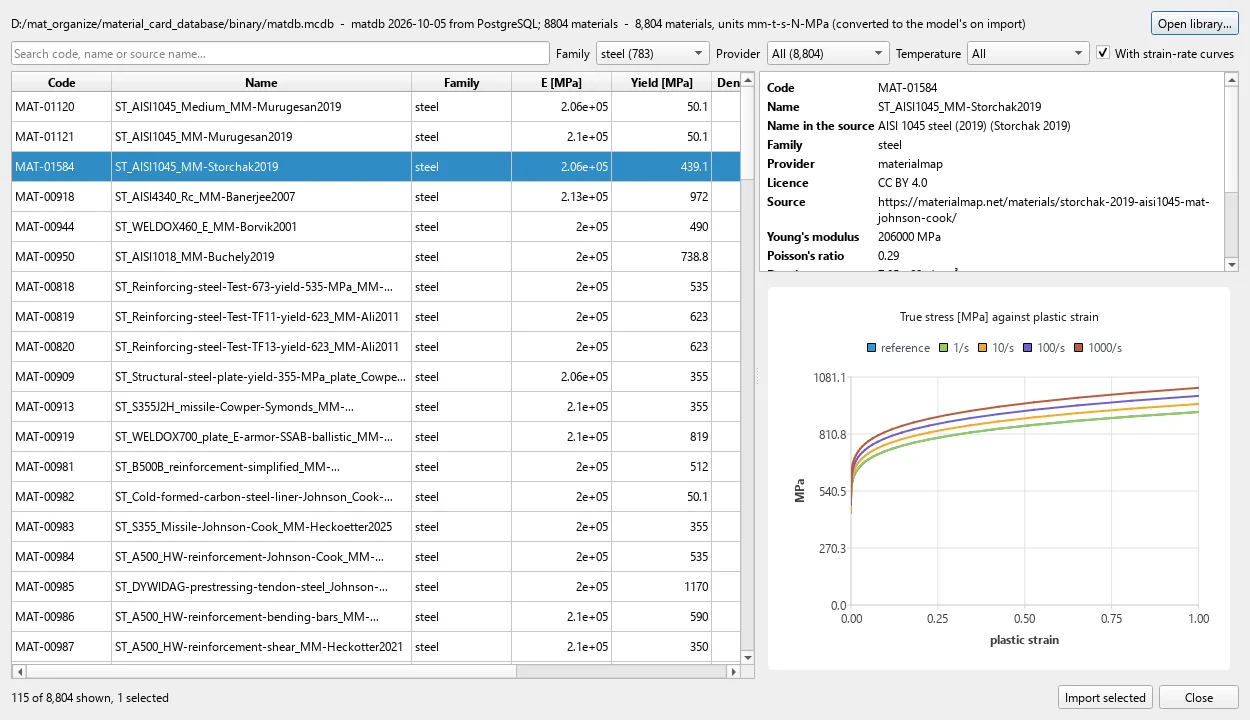Click the materials table scrollbar down arrow

pyautogui.click(x=747, y=657)
